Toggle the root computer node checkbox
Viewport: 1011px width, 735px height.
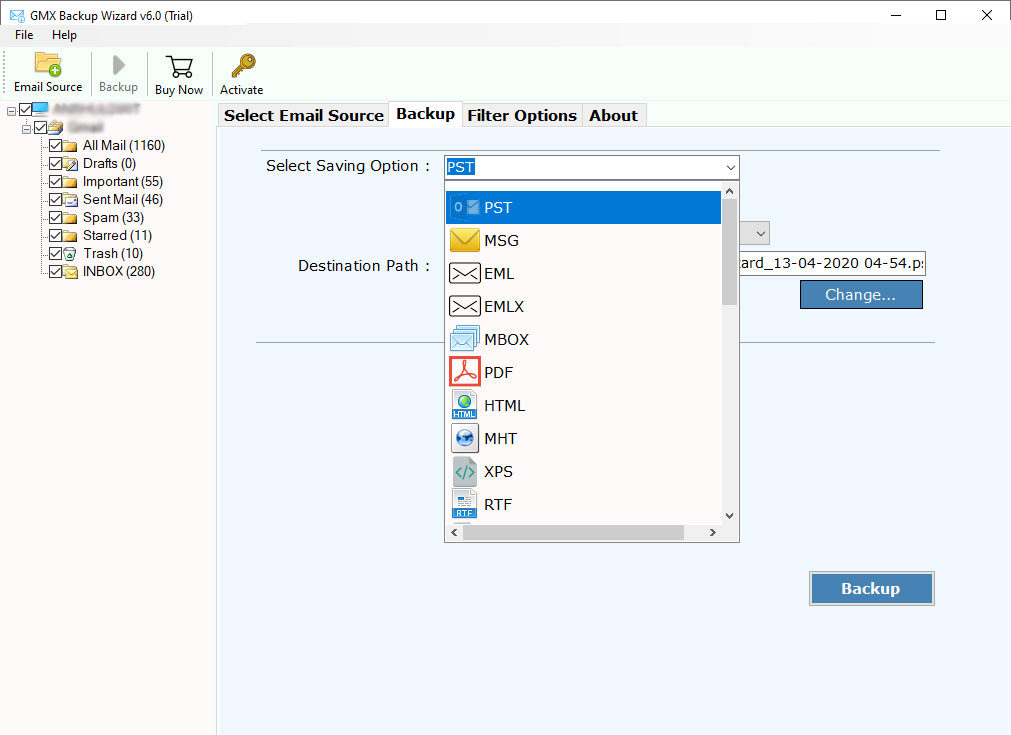point(25,109)
